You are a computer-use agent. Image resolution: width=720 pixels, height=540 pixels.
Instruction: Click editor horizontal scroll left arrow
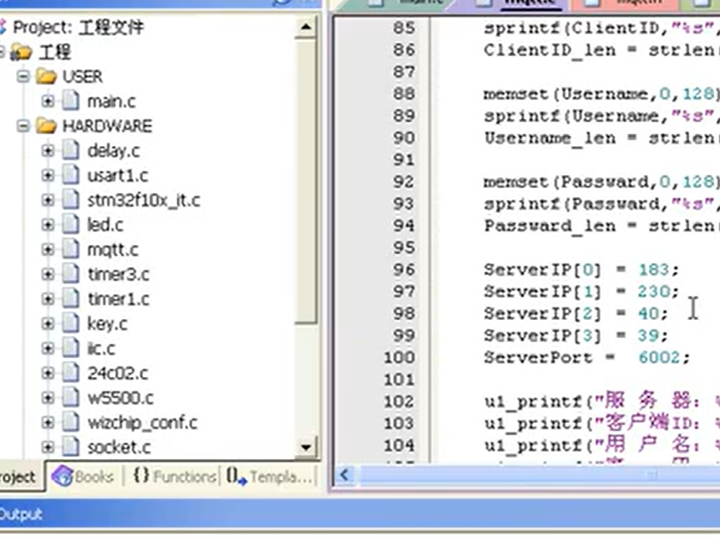pyautogui.click(x=343, y=475)
